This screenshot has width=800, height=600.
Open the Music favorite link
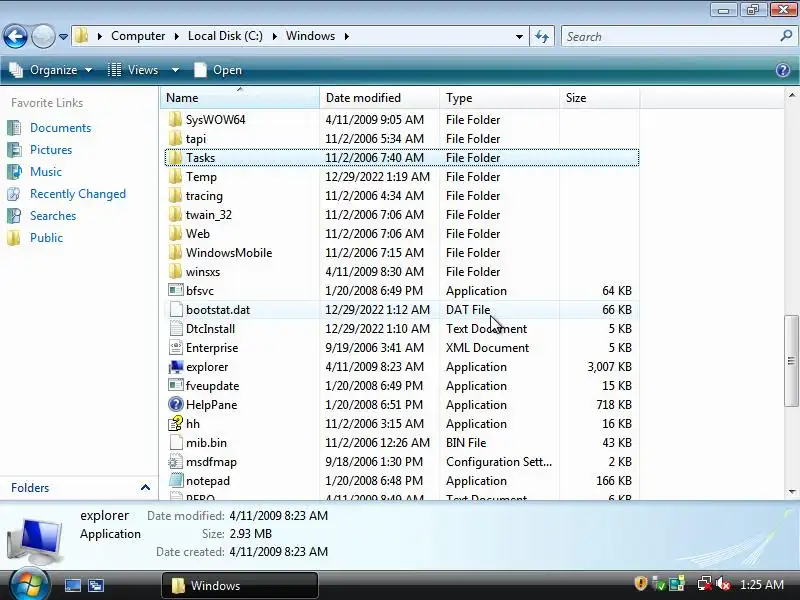click(46, 171)
